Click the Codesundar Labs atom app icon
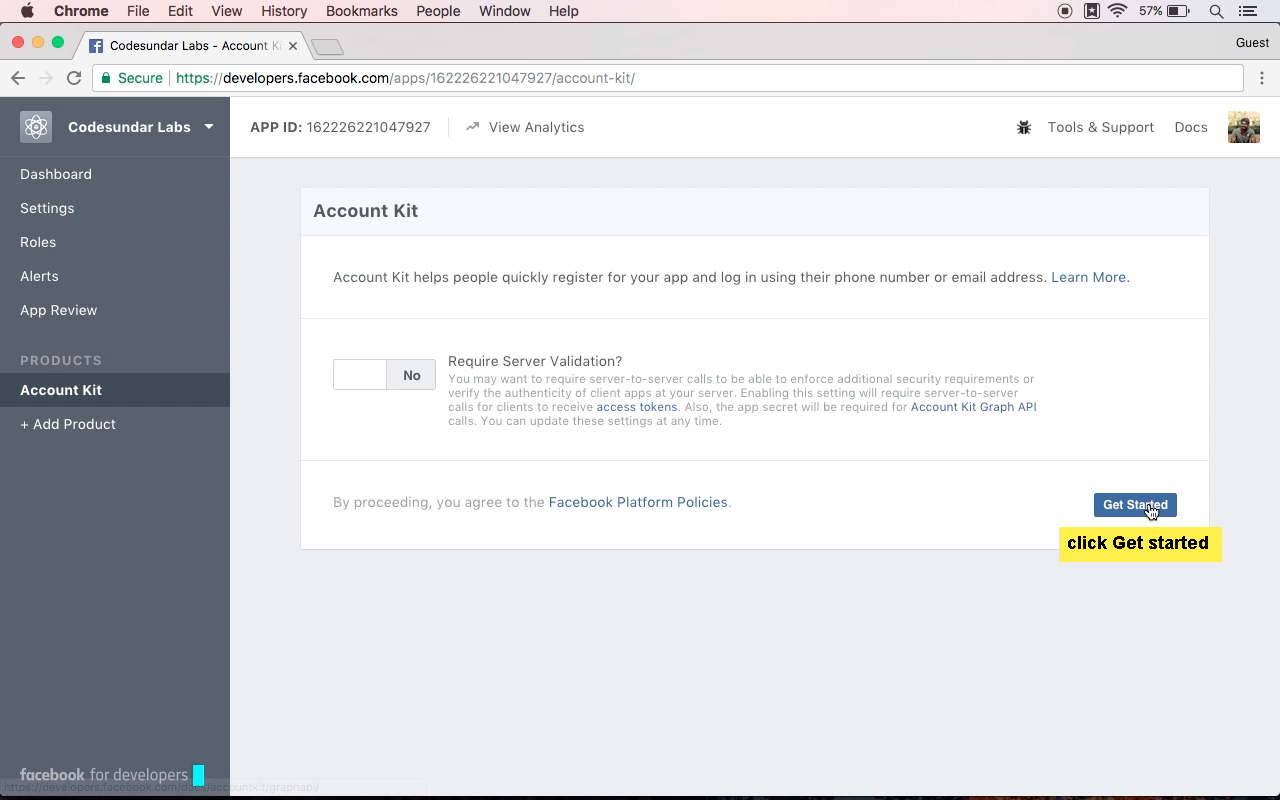Viewport: 1280px width, 800px height. click(x=36, y=127)
